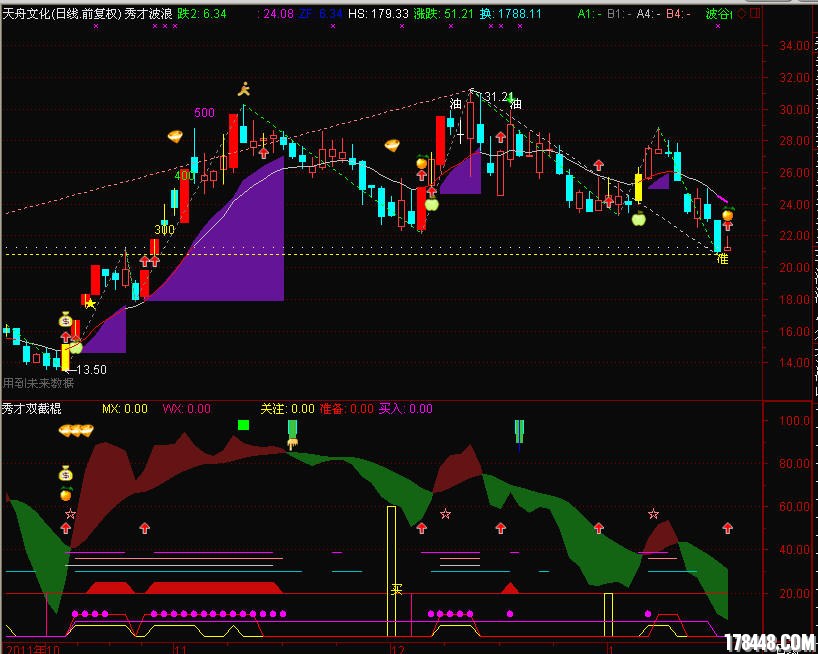This screenshot has width=818, height=654.
Task: Click the 准备: 0.00 reading
Action: (x=347, y=408)
